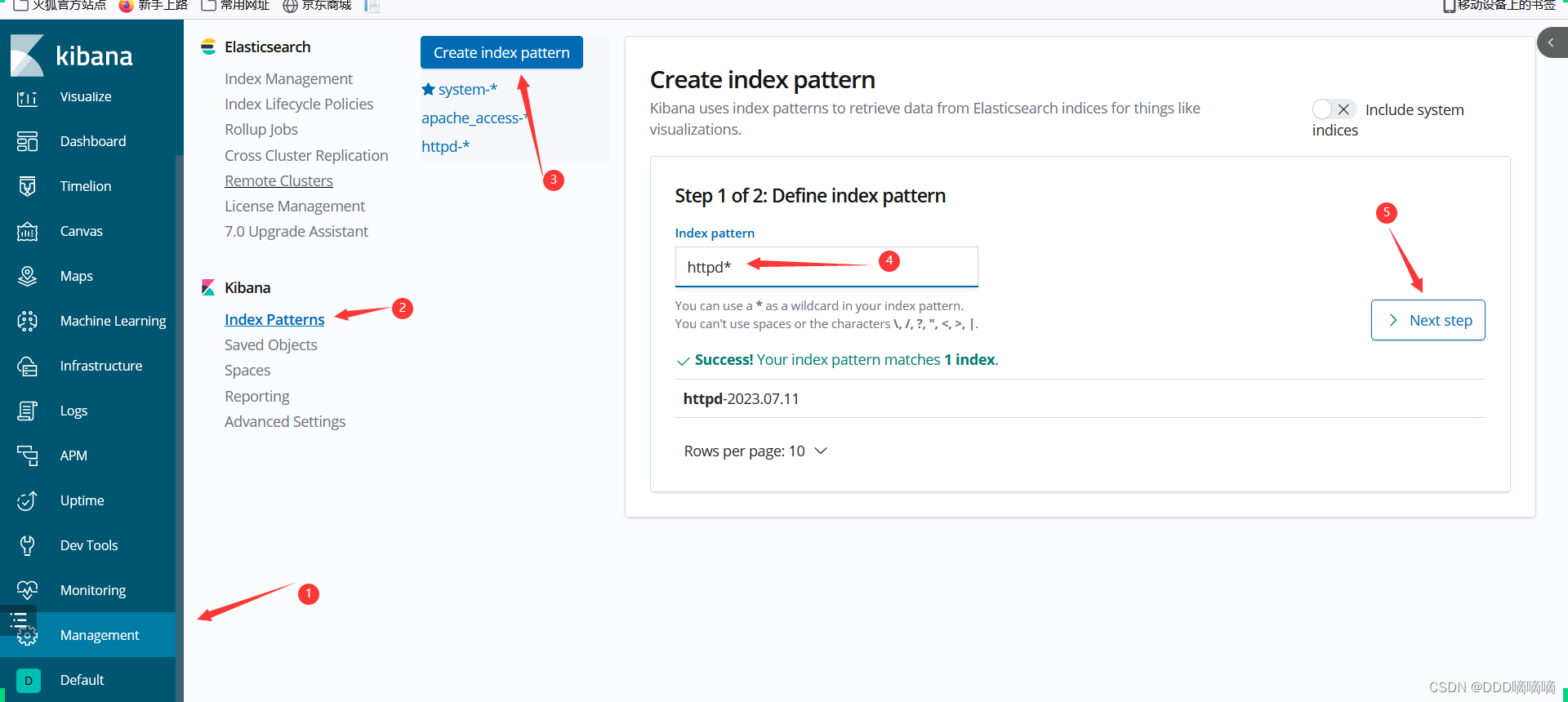Select Canvas in the sidebar
1568x702 pixels.
82,231
